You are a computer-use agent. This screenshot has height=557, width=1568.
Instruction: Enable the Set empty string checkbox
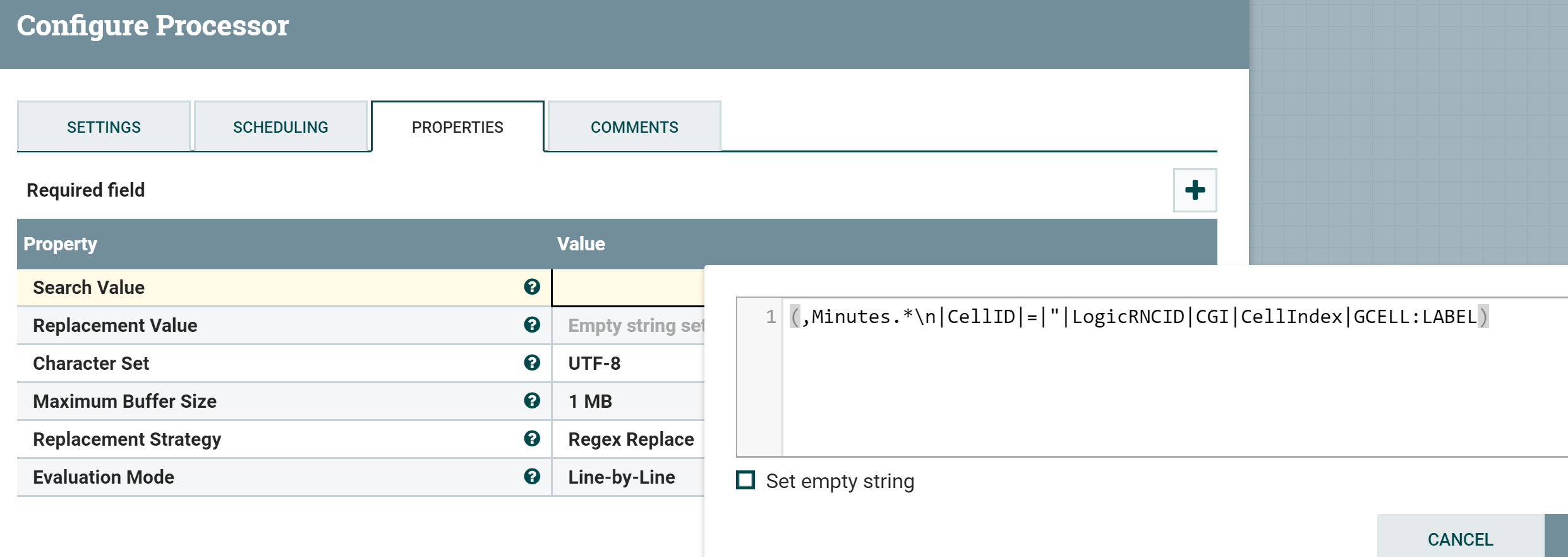click(x=746, y=480)
